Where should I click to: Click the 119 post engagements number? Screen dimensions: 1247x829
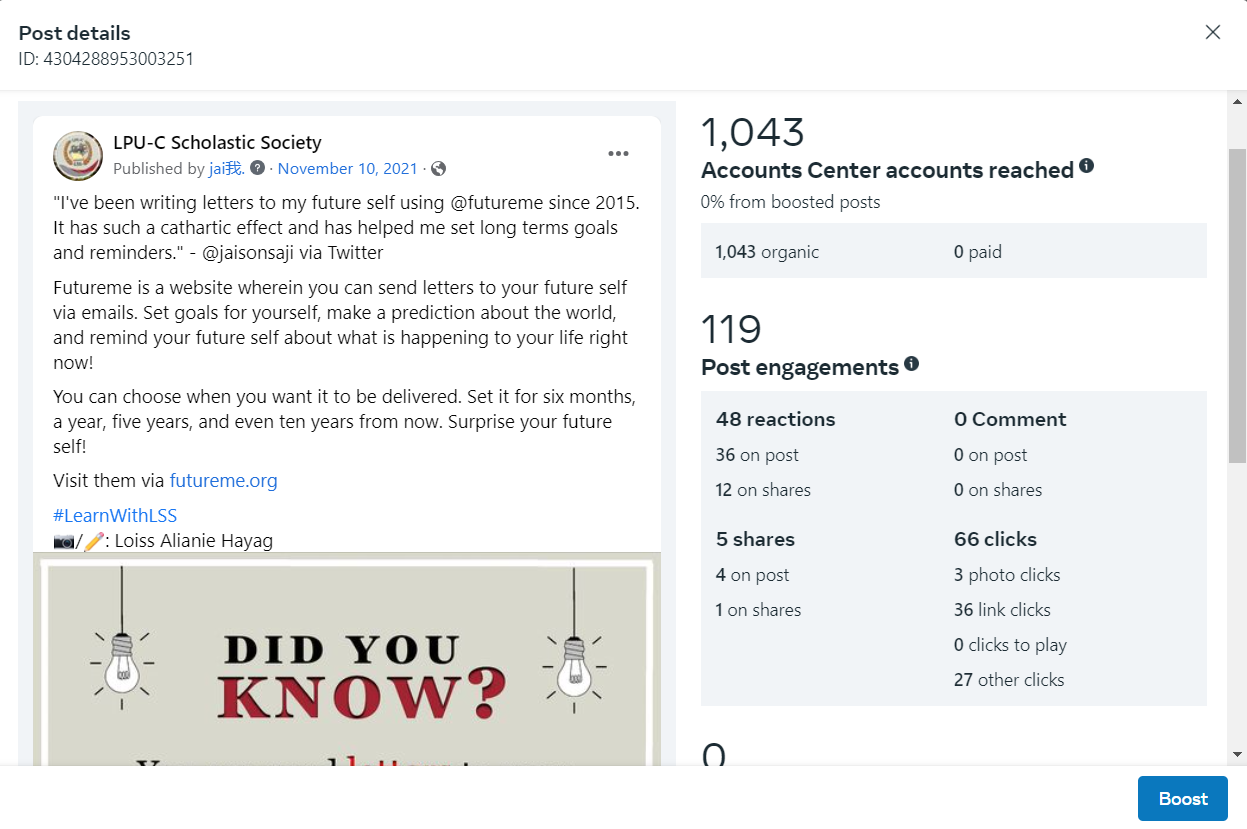coord(731,330)
